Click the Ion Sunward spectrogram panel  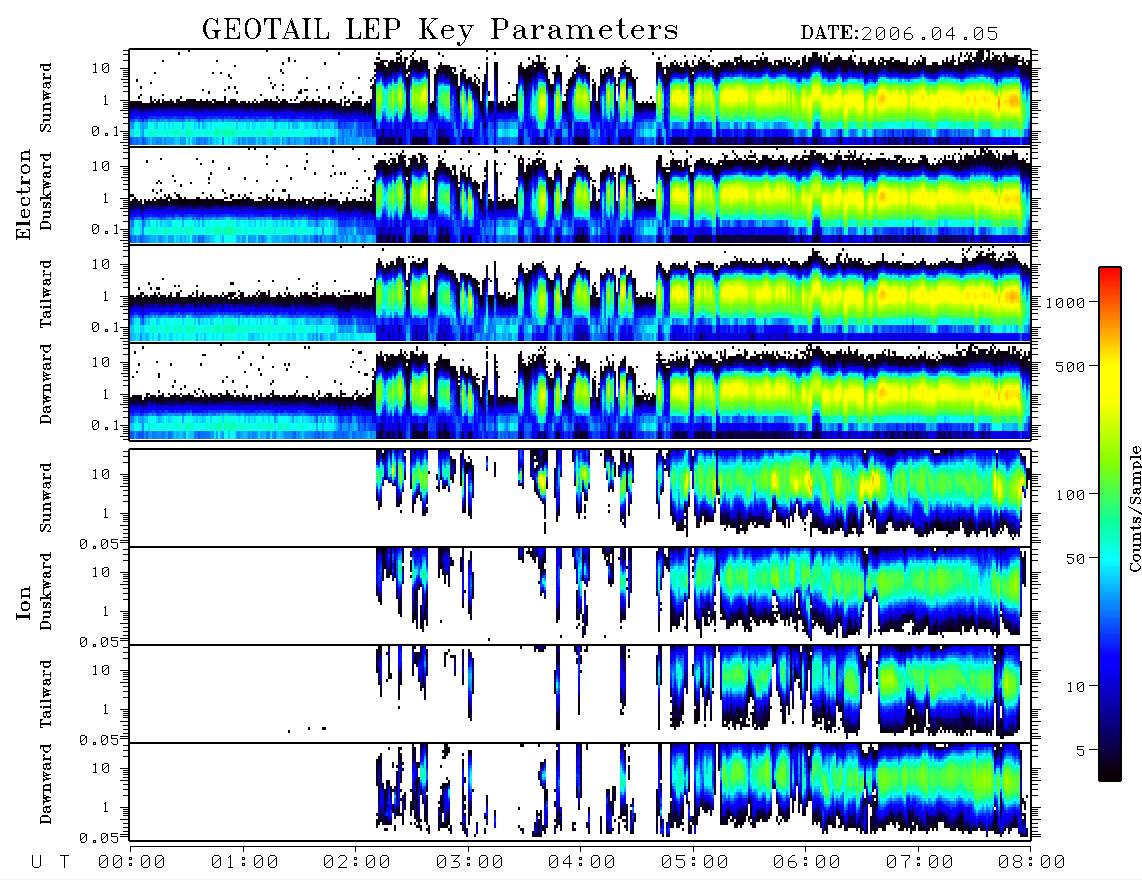pyautogui.click(x=580, y=498)
